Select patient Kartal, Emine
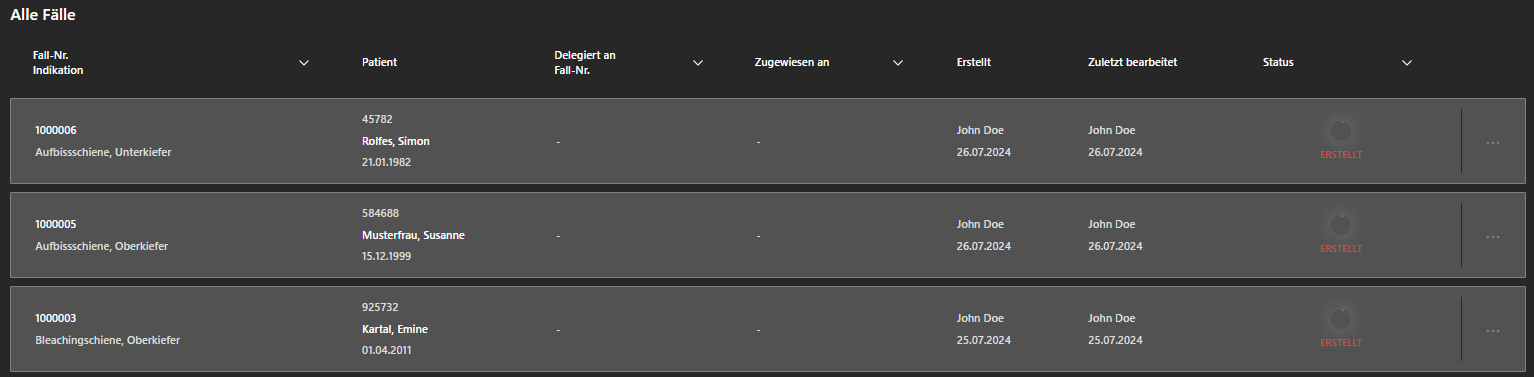The image size is (1534, 377). [397, 329]
